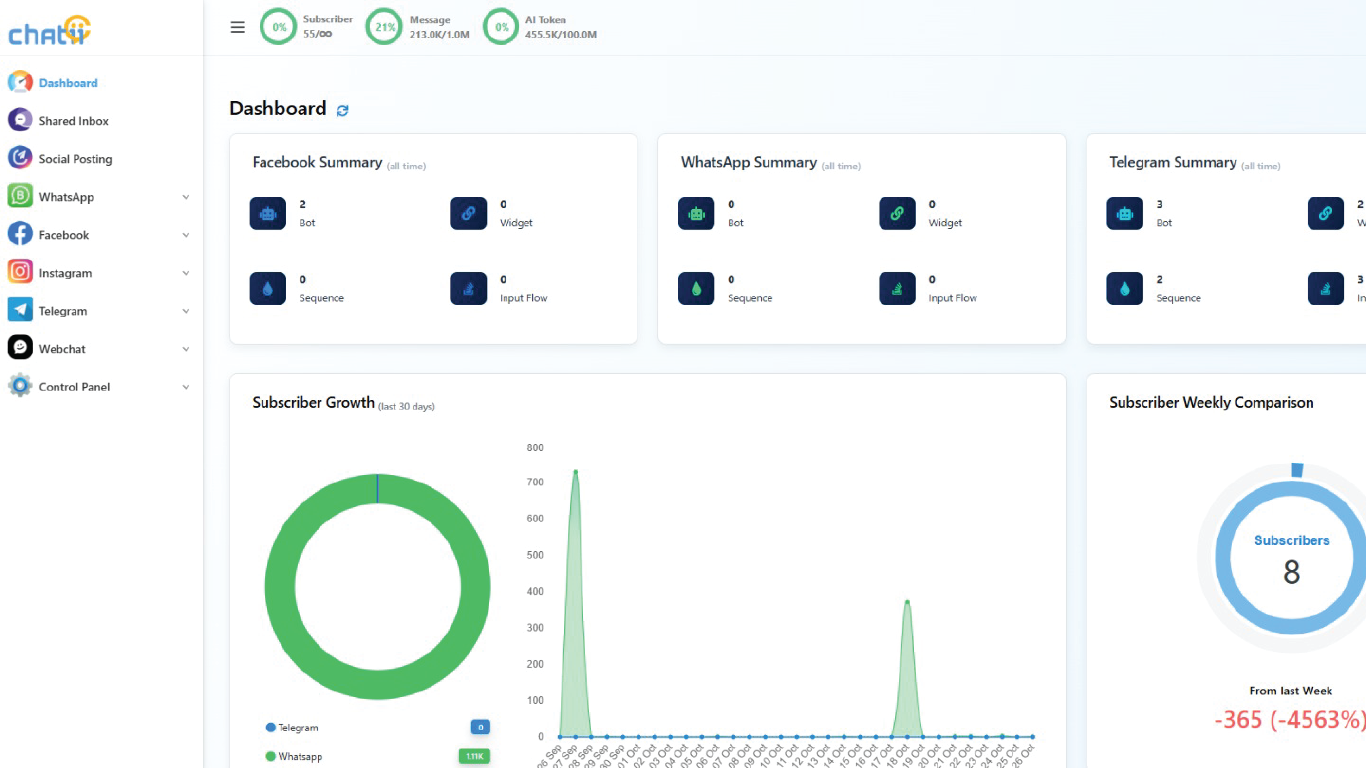Open the Shared Inbox page
The image size is (1366, 768).
[73, 121]
